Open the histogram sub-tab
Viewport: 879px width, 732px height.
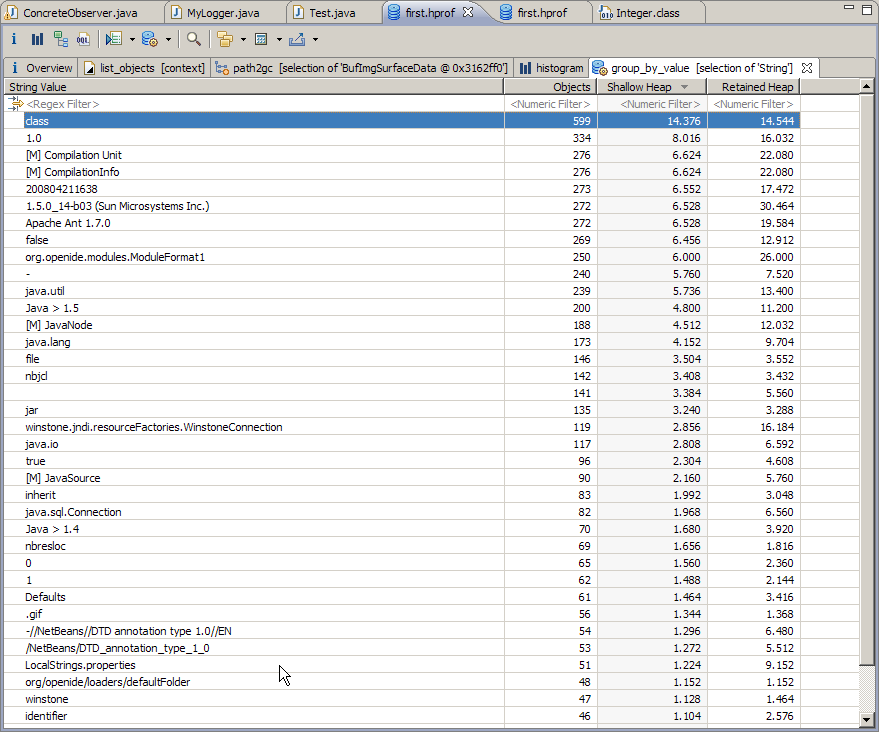[552, 68]
